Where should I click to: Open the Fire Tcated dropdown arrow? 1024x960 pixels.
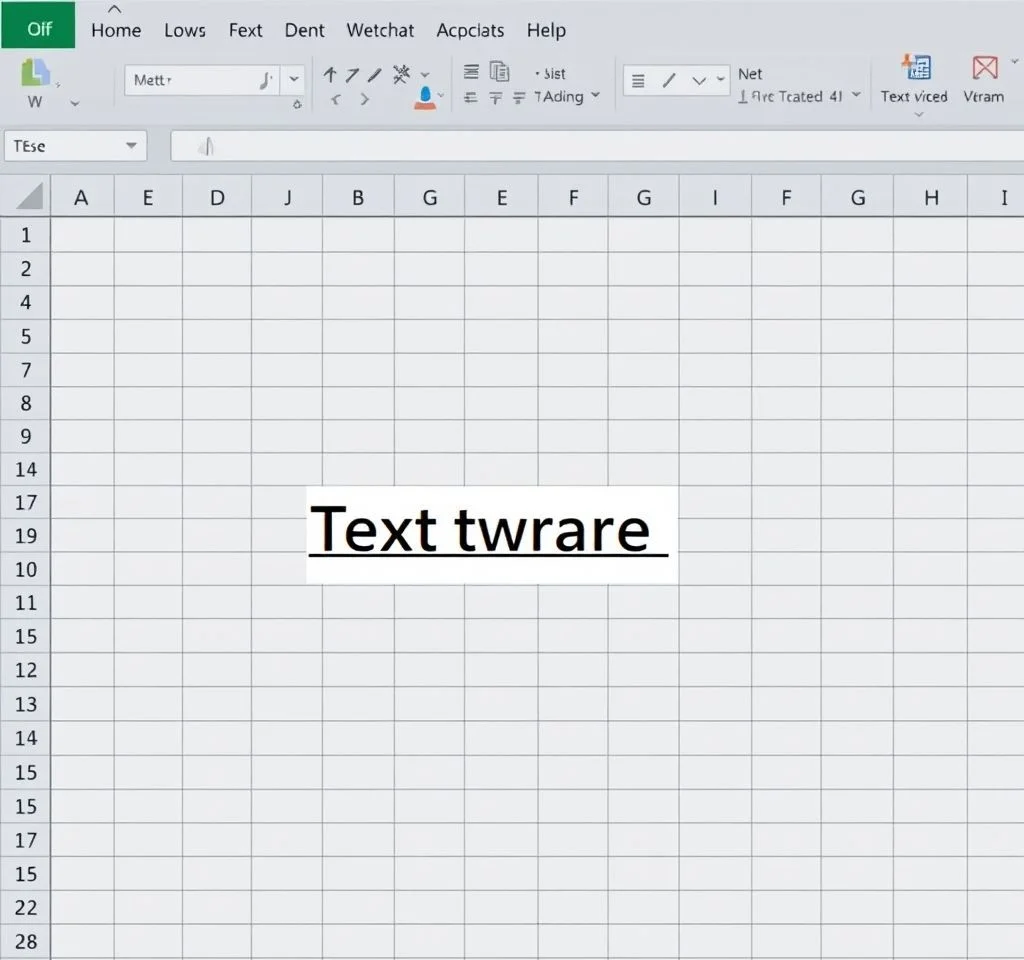click(856, 96)
